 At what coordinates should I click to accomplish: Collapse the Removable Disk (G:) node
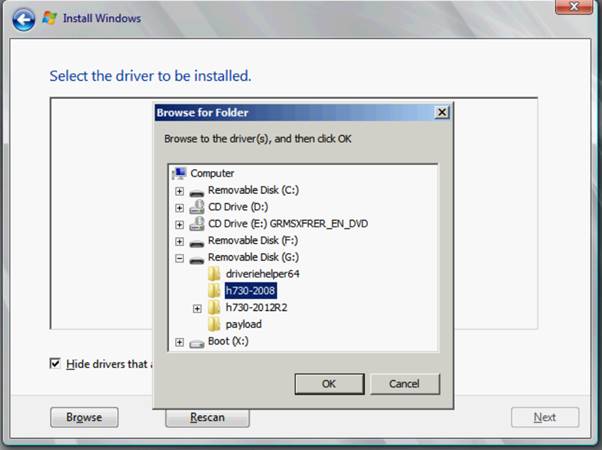click(179, 258)
